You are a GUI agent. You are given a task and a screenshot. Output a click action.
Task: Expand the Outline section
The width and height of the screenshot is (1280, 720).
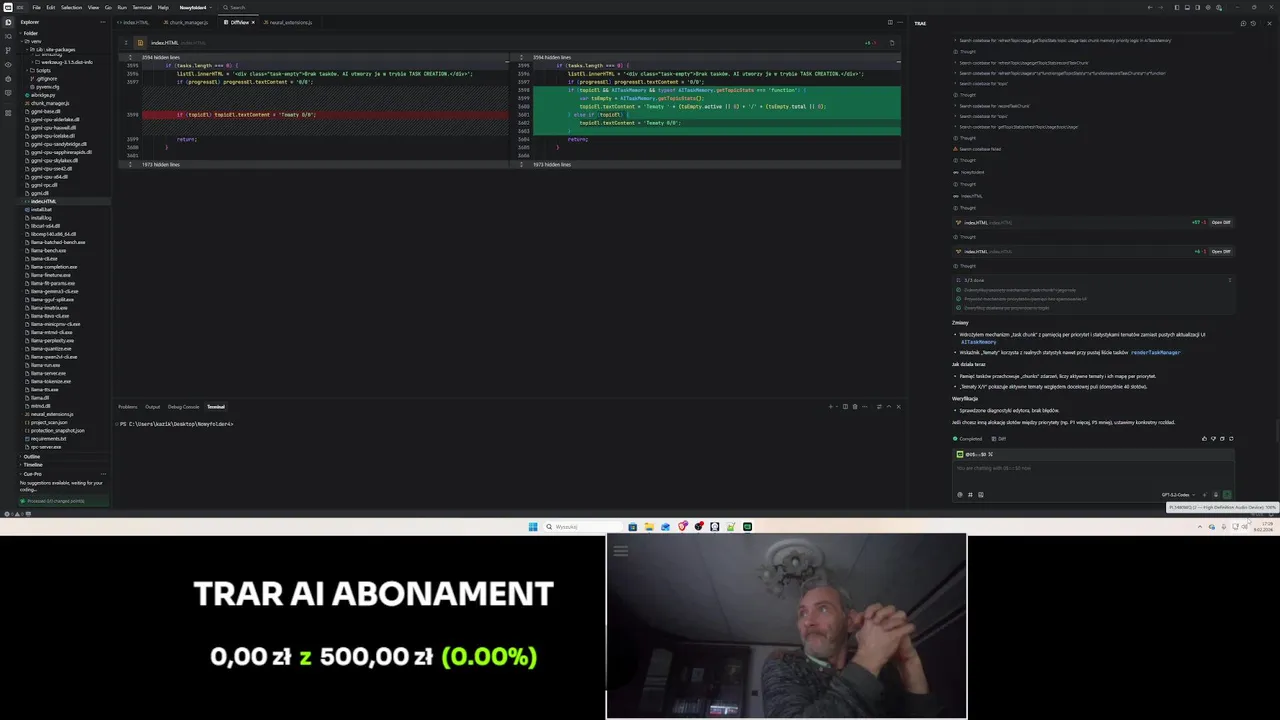point(32,457)
